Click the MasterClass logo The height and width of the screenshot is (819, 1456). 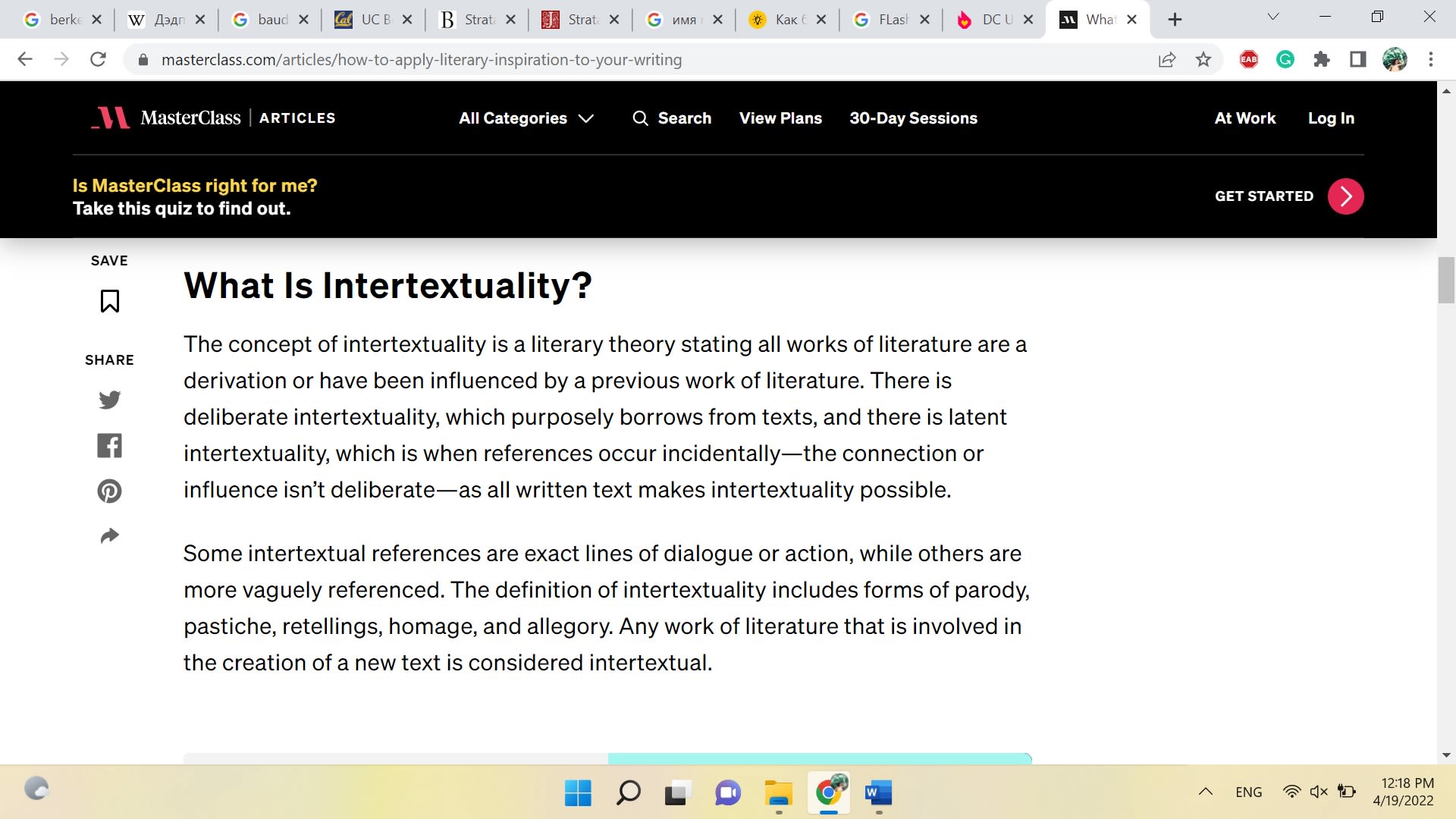click(x=166, y=118)
